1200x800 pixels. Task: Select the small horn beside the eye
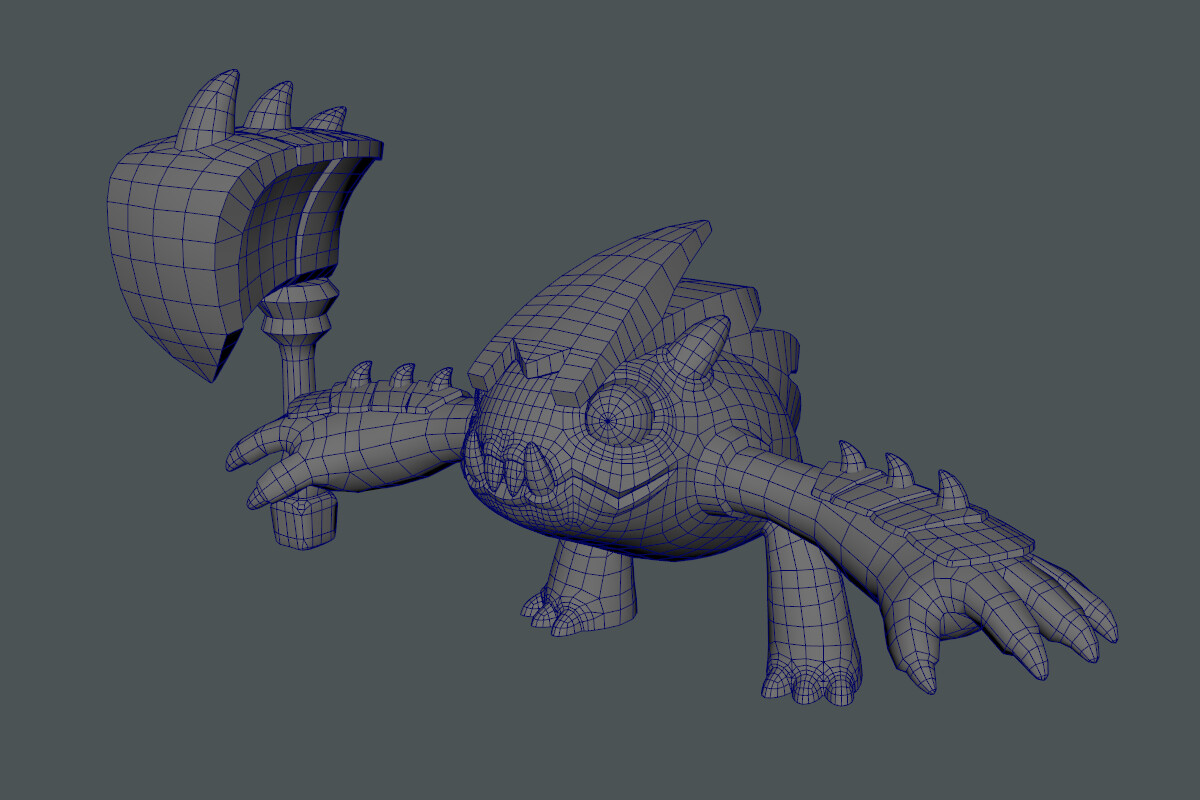(x=698, y=350)
